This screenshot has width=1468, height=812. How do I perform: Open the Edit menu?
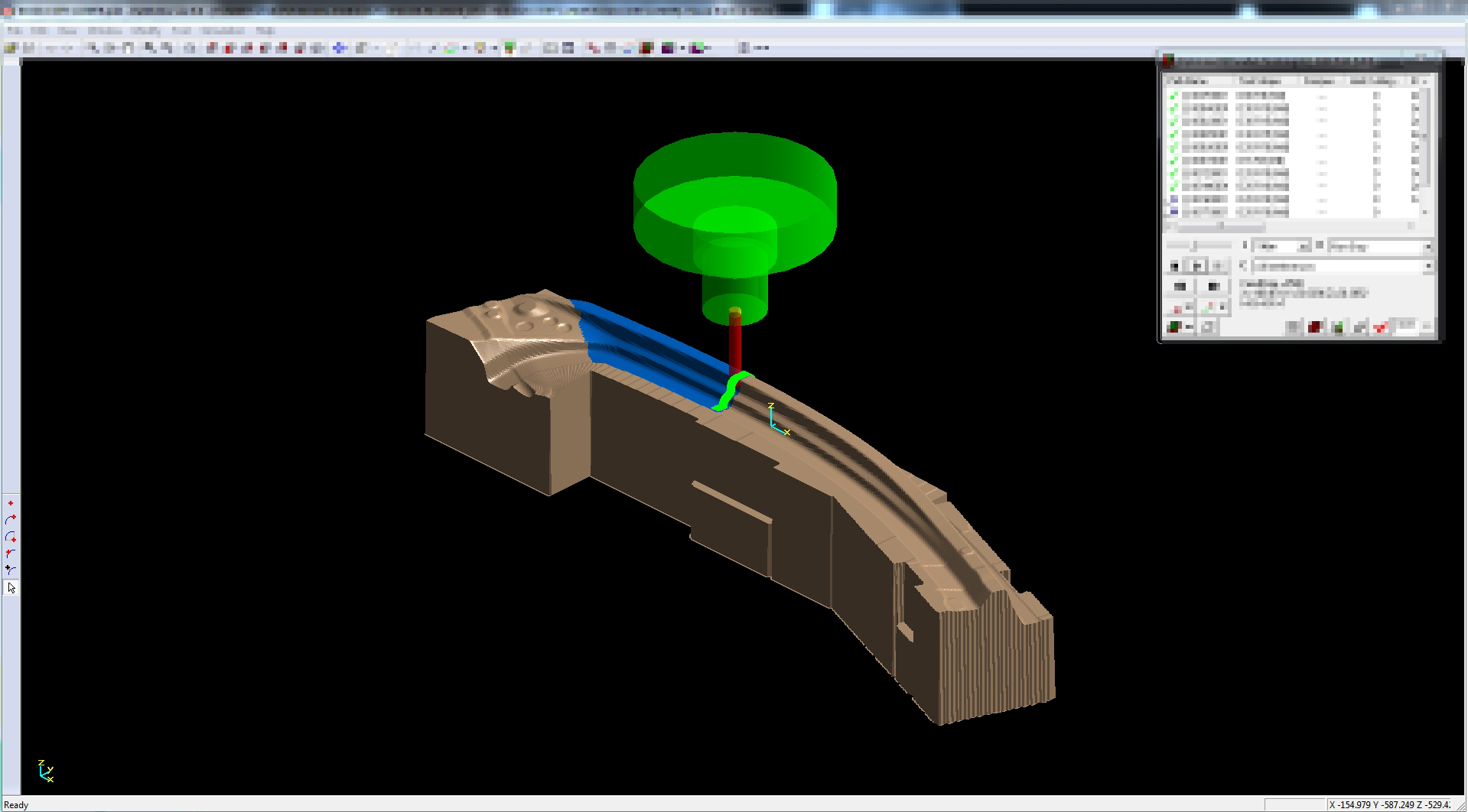[x=38, y=31]
